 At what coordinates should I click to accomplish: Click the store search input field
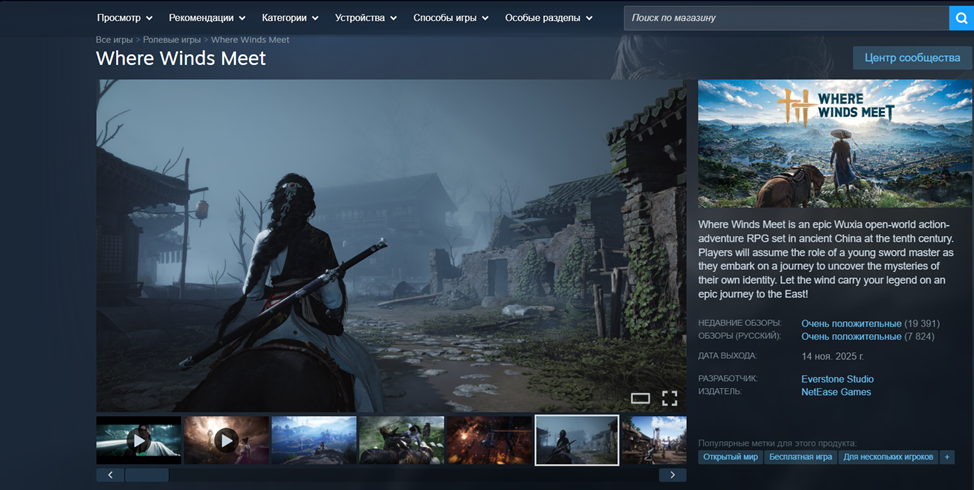pos(785,18)
